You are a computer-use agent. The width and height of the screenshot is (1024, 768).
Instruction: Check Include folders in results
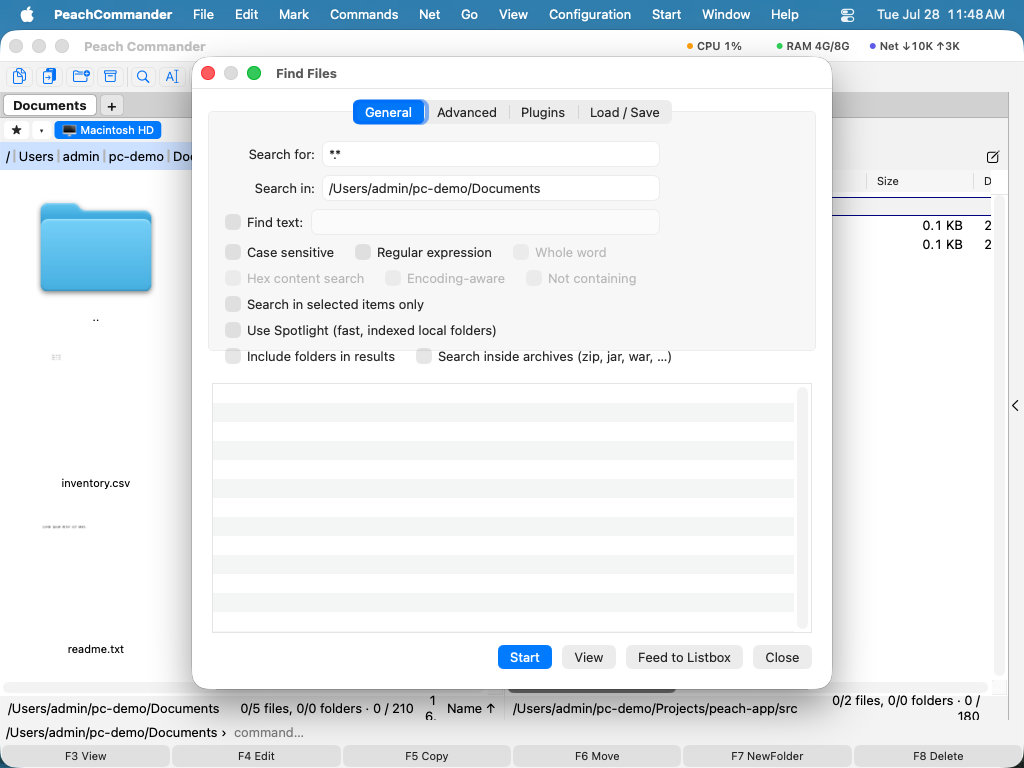point(233,357)
